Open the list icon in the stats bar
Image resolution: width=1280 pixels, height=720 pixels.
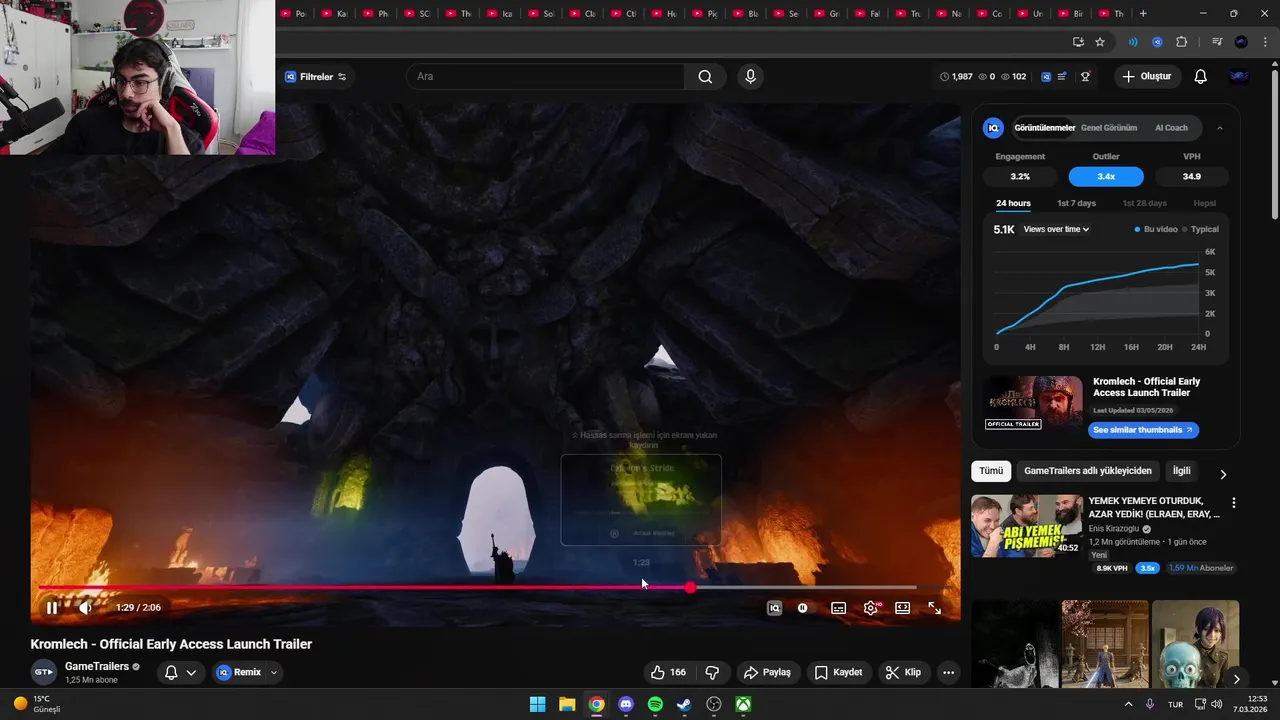[1062, 76]
